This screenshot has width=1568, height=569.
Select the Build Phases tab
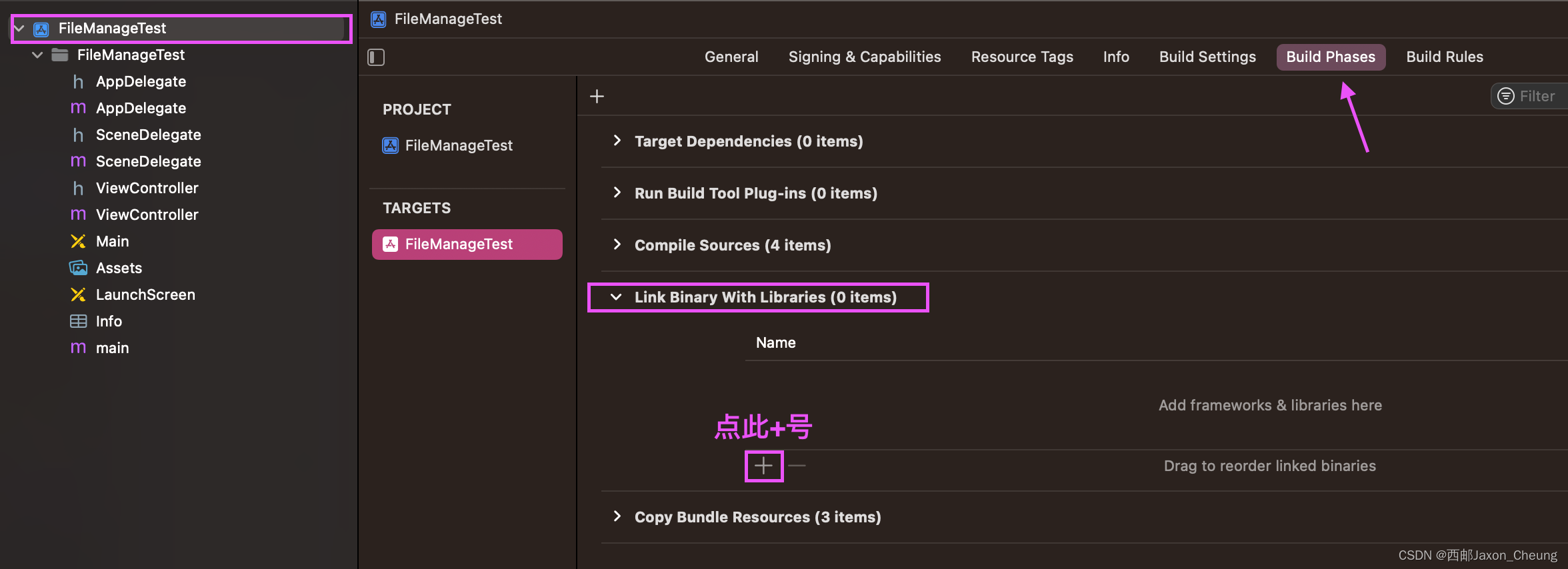(1331, 57)
